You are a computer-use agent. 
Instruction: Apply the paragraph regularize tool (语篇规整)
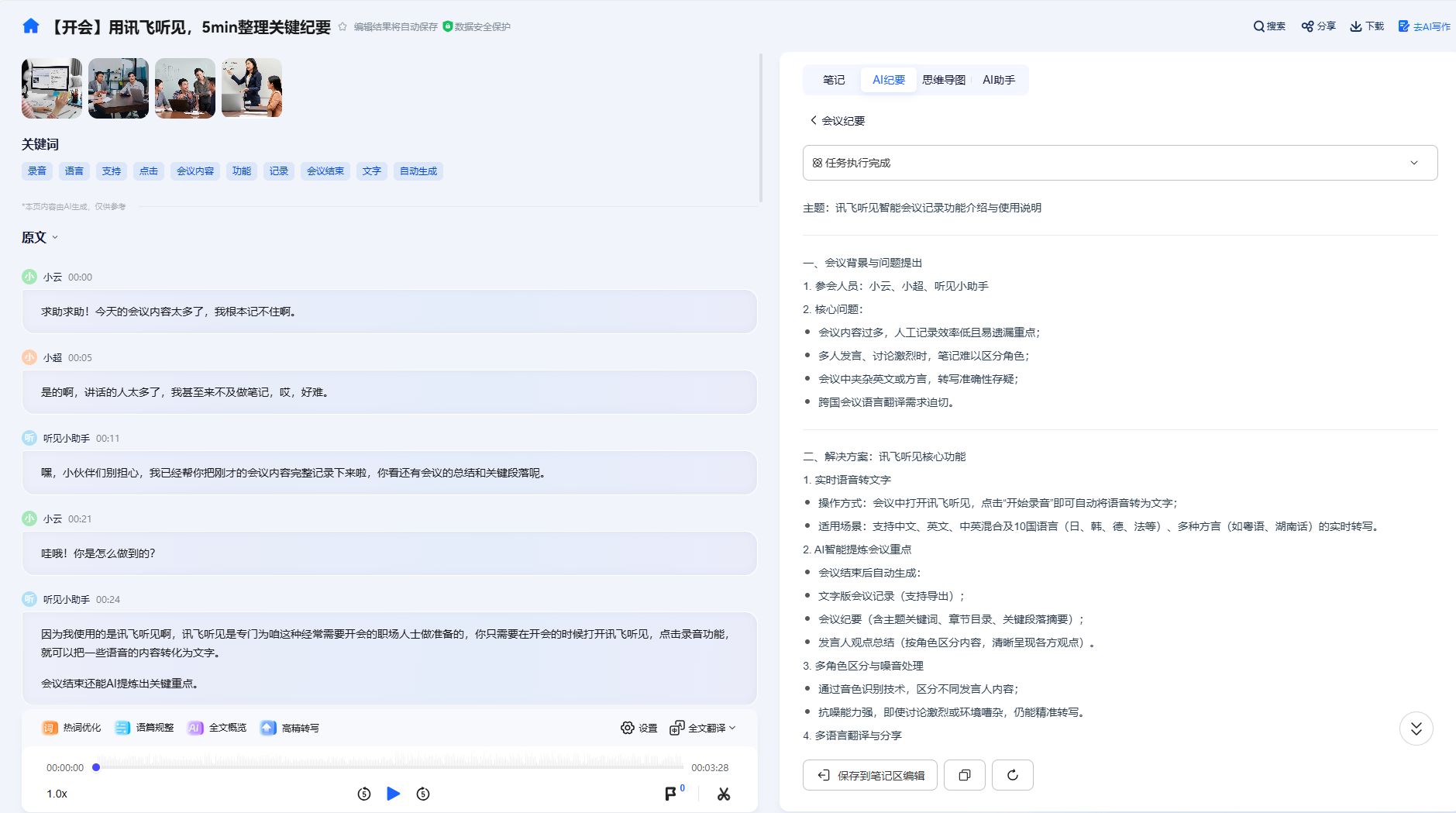[145, 728]
